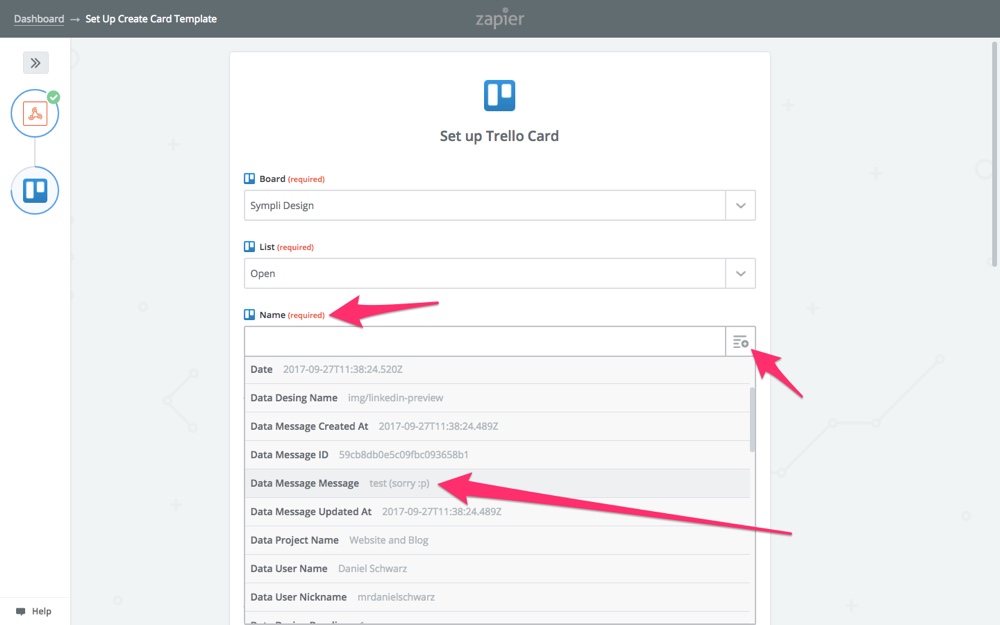Viewport: 1000px width, 625px height.
Task: Click the Trello icon beside List label
Action: pos(249,247)
